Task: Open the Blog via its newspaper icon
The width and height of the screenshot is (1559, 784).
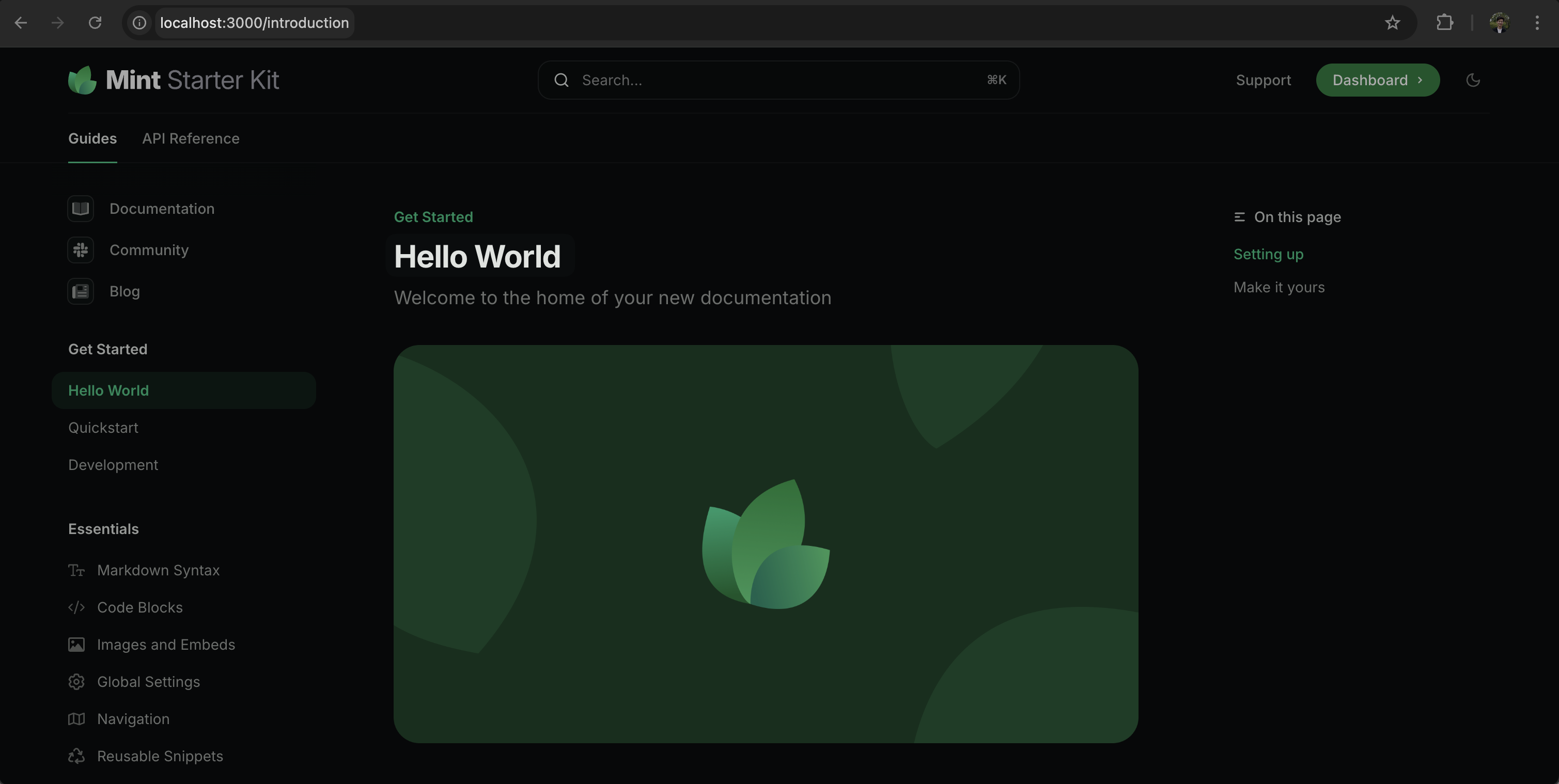Action: point(81,291)
